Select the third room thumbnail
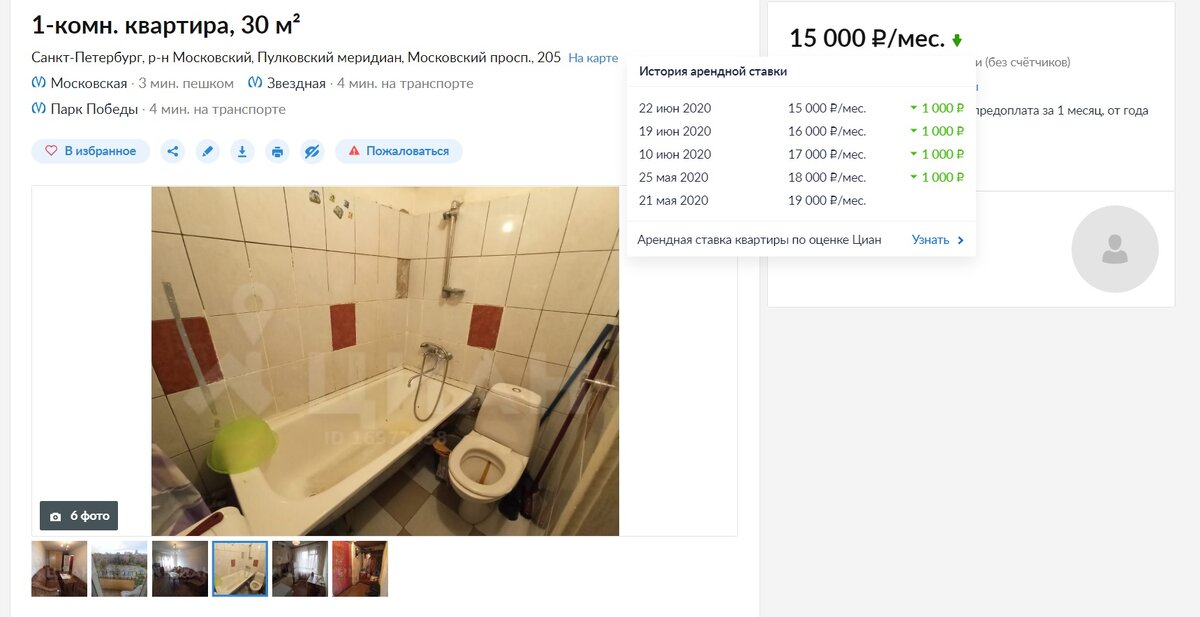The width and height of the screenshot is (1200, 617). [180, 569]
